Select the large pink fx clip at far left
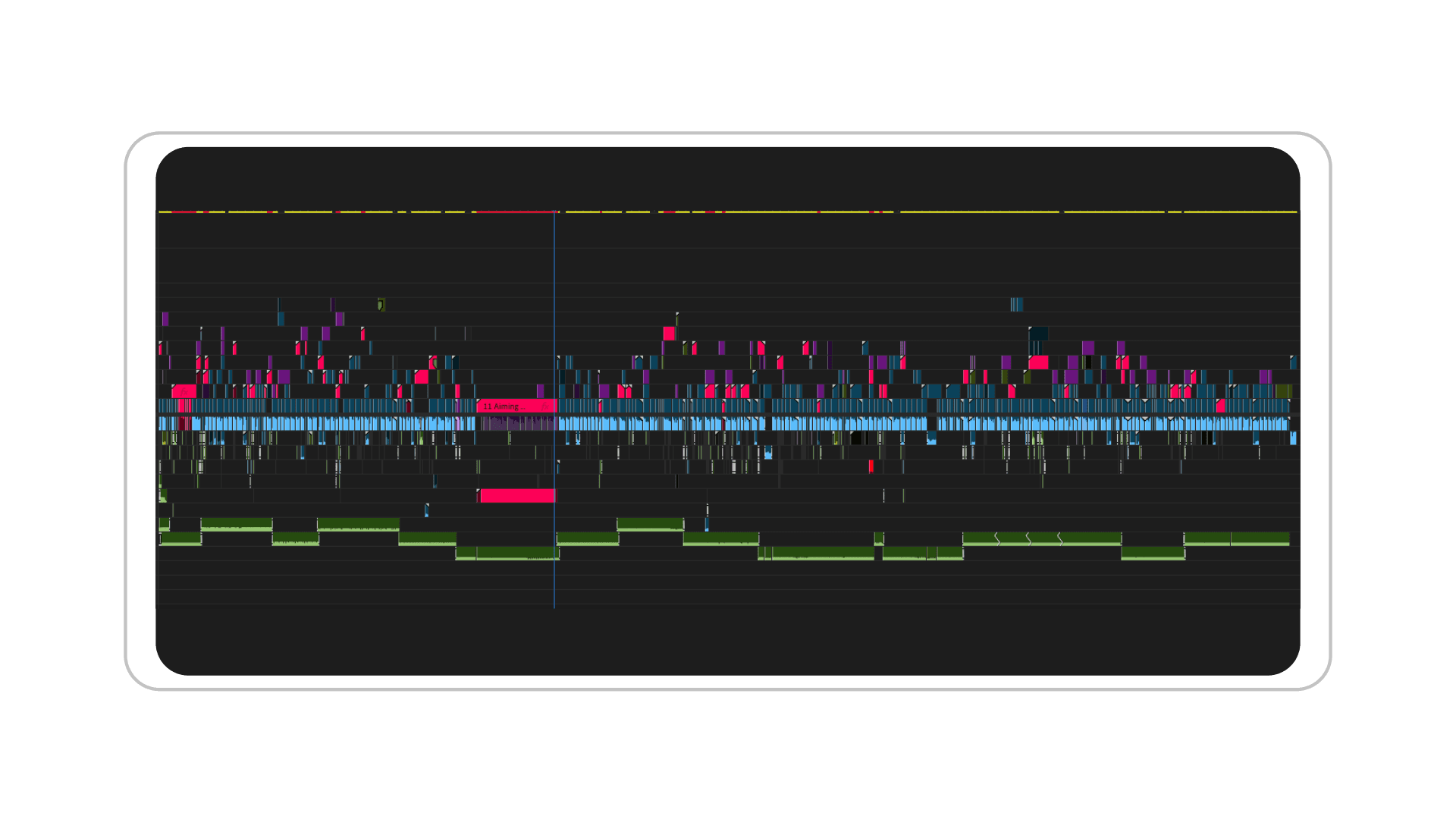 pyautogui.click(x=184, y=392)
